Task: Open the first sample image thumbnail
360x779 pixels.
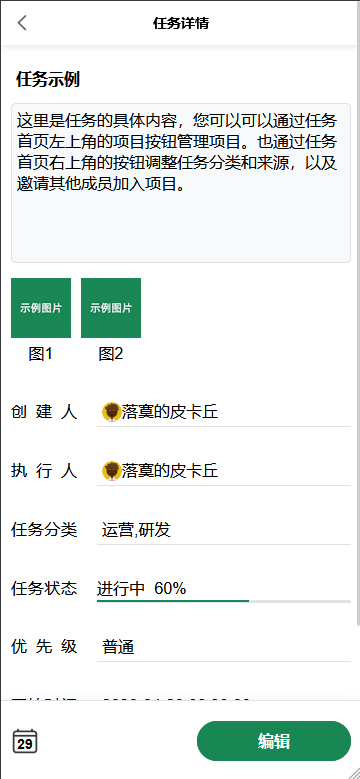Action: 41,308
